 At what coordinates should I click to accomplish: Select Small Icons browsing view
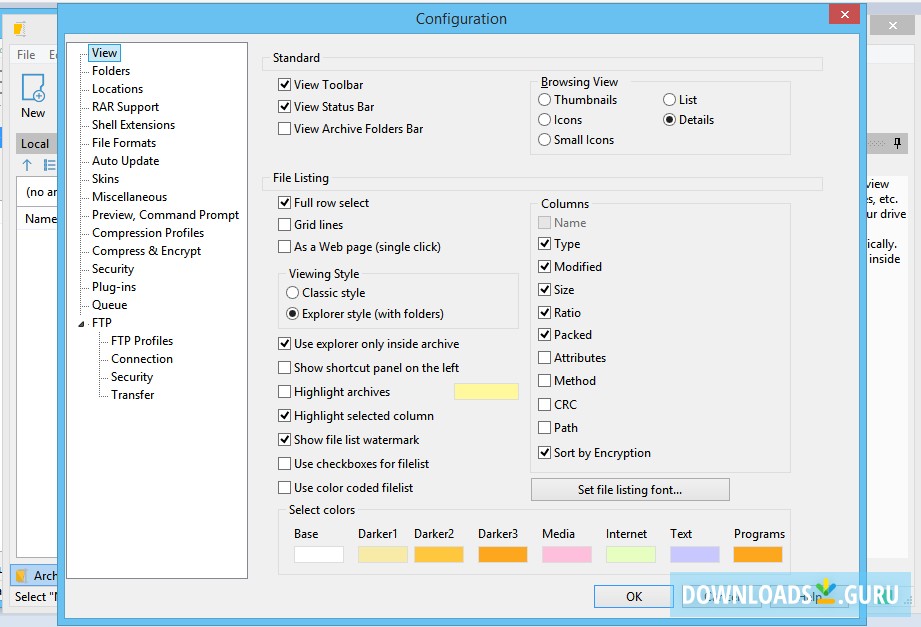coord(544,140)
